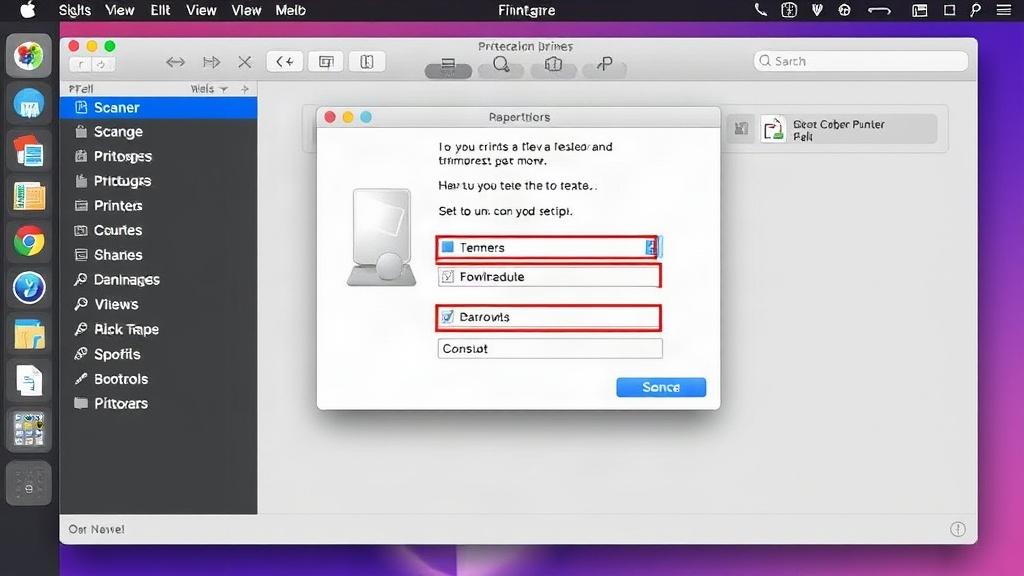Image resolution: width=1024 pixels, height=576 pixels.
Task: Click the Geot Cober Punter document icon
Action: pos(773,129)
